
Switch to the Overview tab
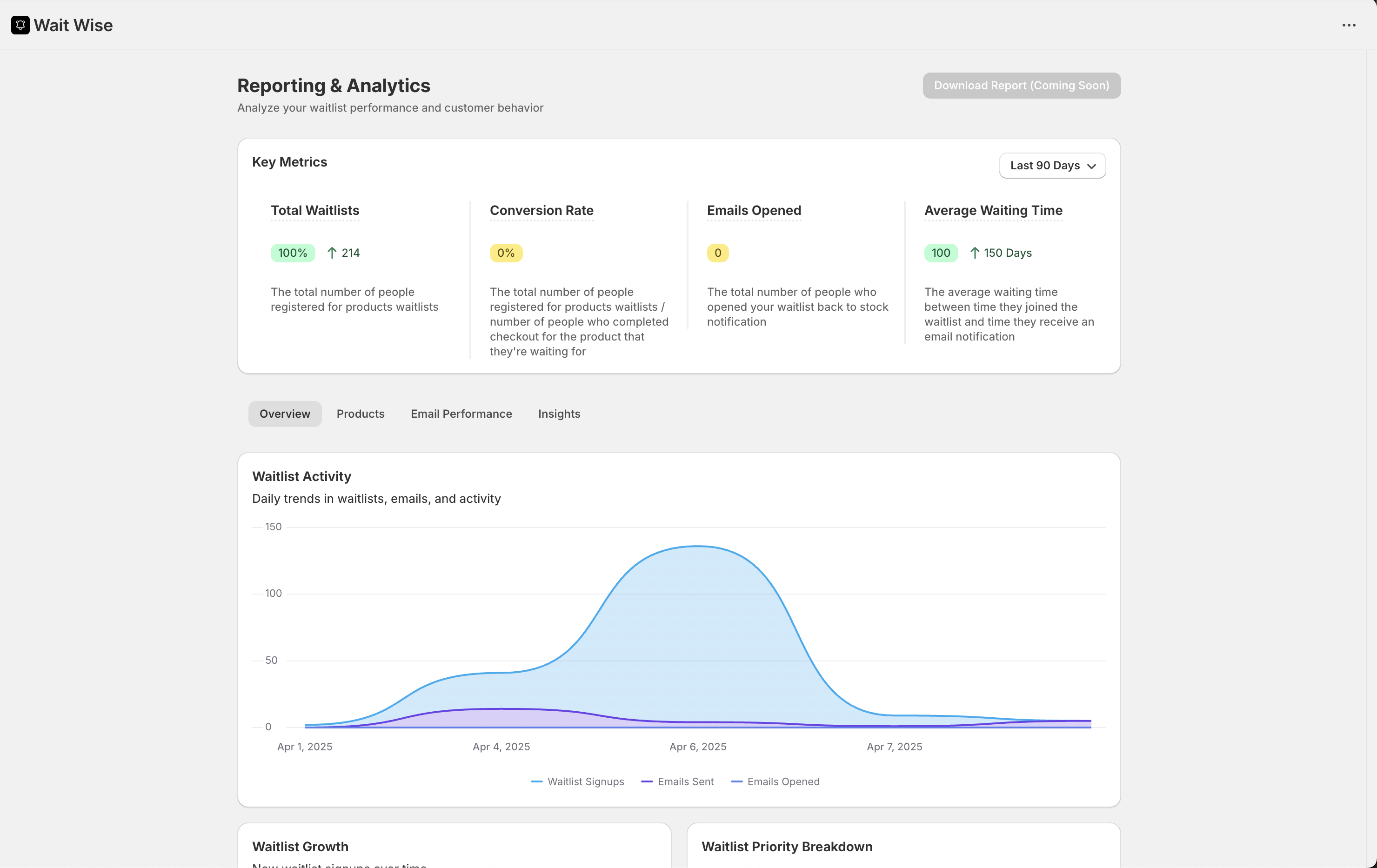[x=285, y=414]
